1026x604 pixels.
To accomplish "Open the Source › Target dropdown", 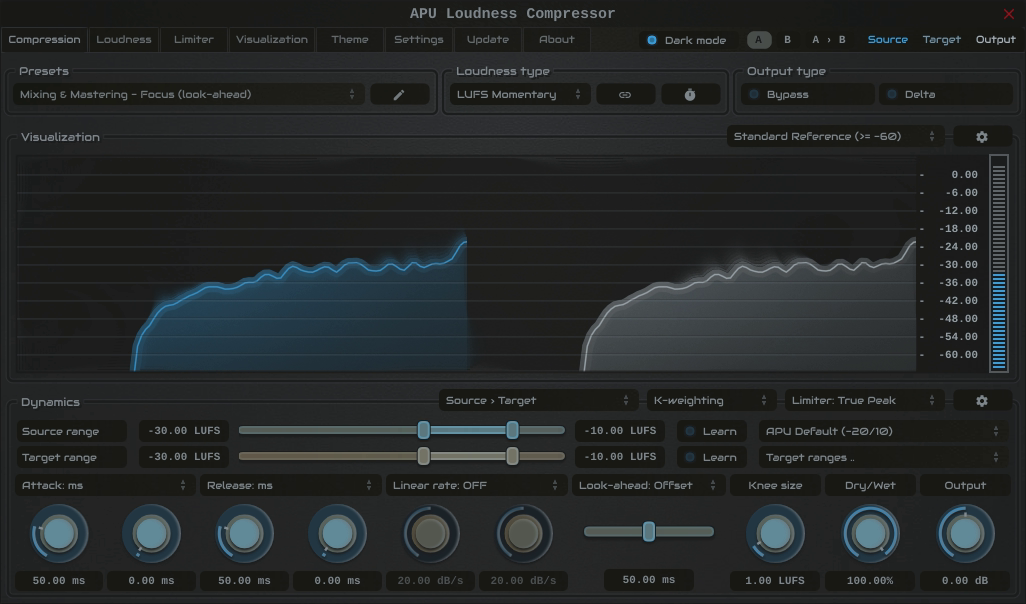I will (538, 400).
